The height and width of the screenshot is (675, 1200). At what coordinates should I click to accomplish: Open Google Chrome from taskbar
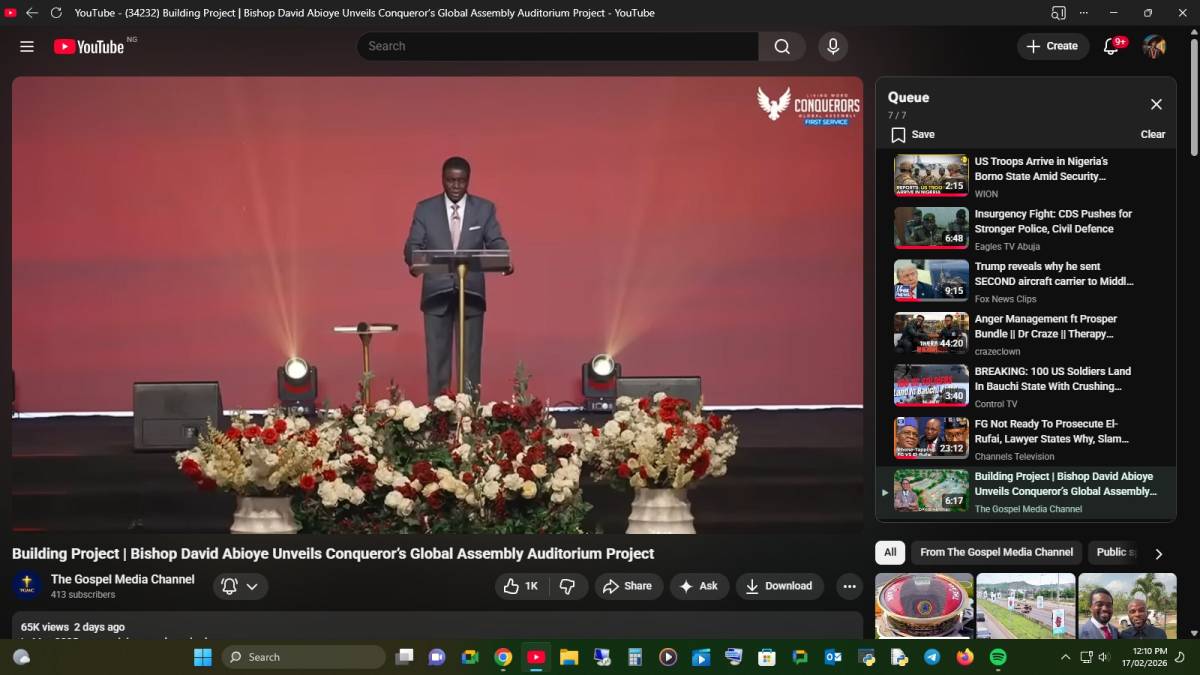click(503, 657)
